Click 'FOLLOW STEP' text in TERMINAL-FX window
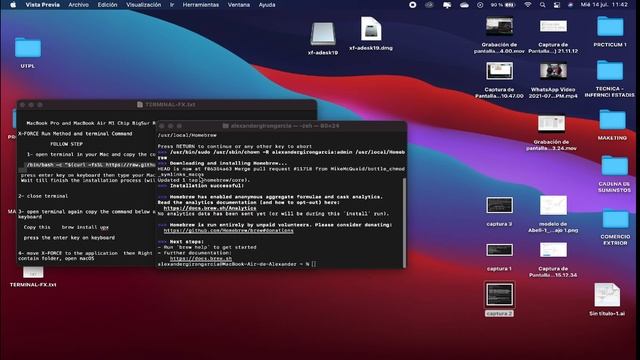 click(x=66, y=144)
